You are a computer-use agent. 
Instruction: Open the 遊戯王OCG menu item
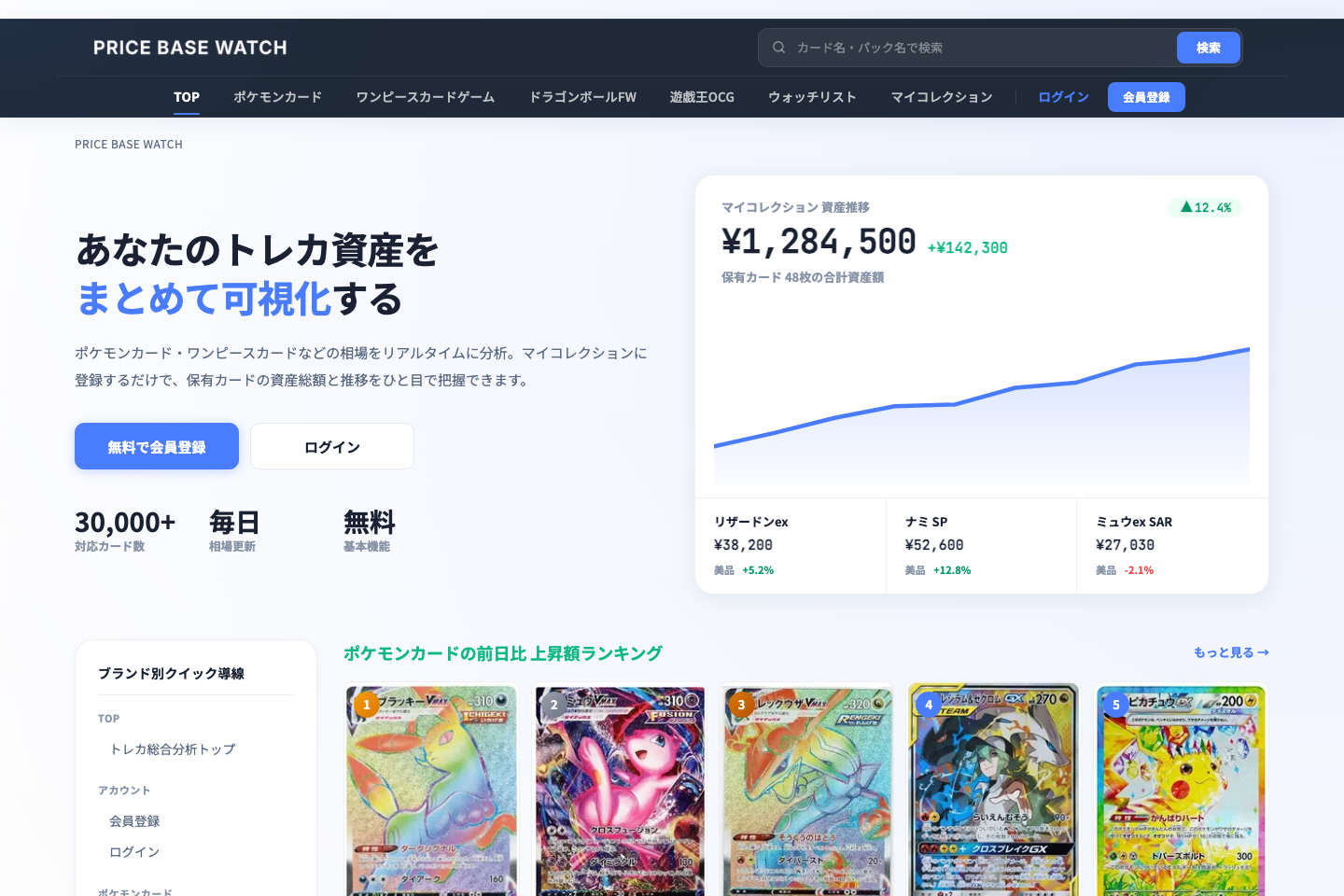702,97
